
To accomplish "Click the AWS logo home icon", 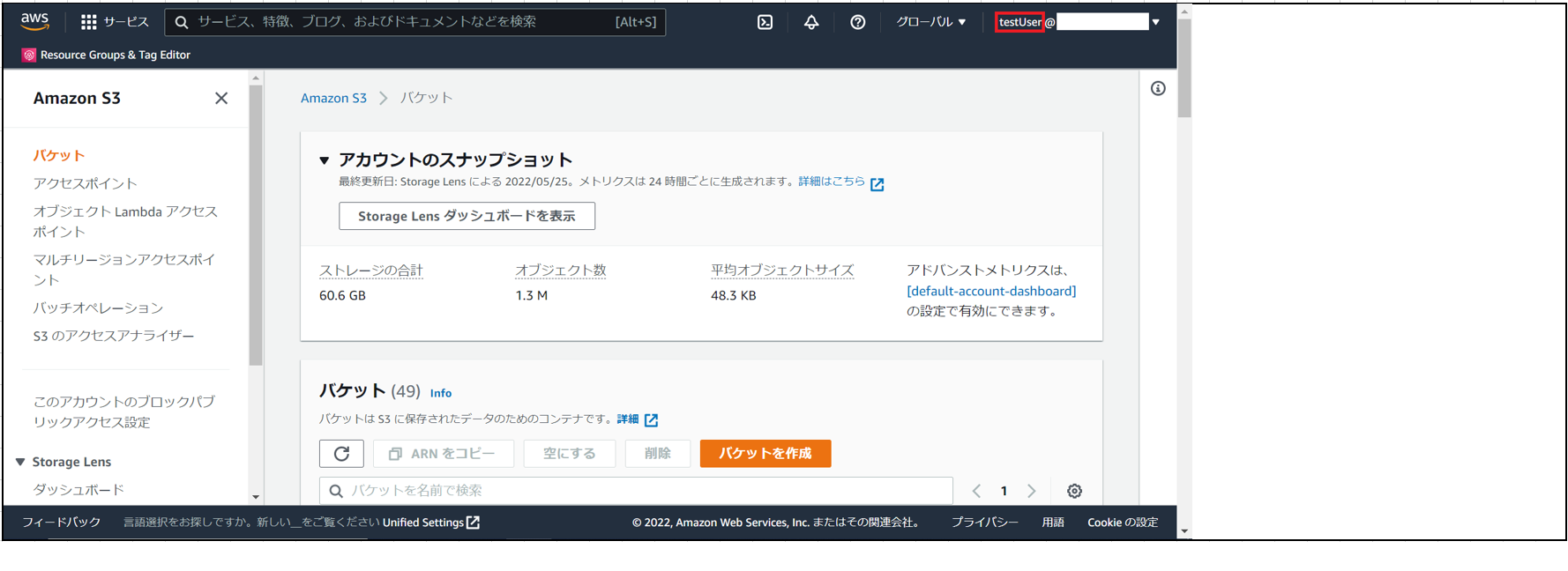I will click(35, 21).
